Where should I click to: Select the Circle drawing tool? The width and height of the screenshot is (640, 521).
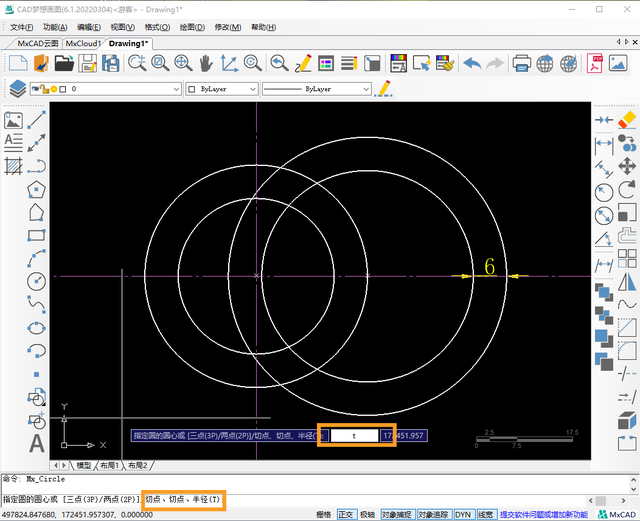click(x=37, y=281)
